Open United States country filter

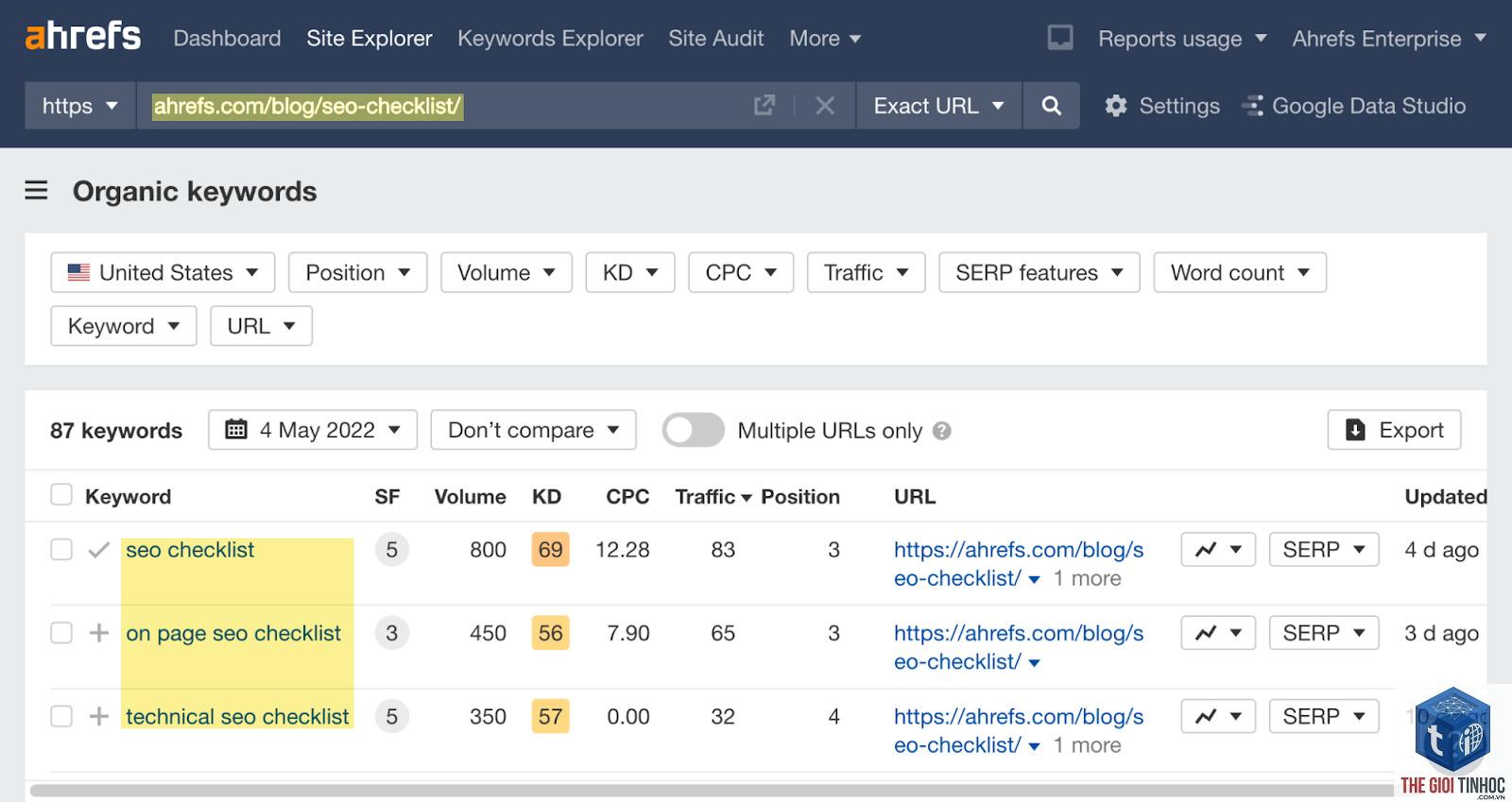click(x=163, y=272)
